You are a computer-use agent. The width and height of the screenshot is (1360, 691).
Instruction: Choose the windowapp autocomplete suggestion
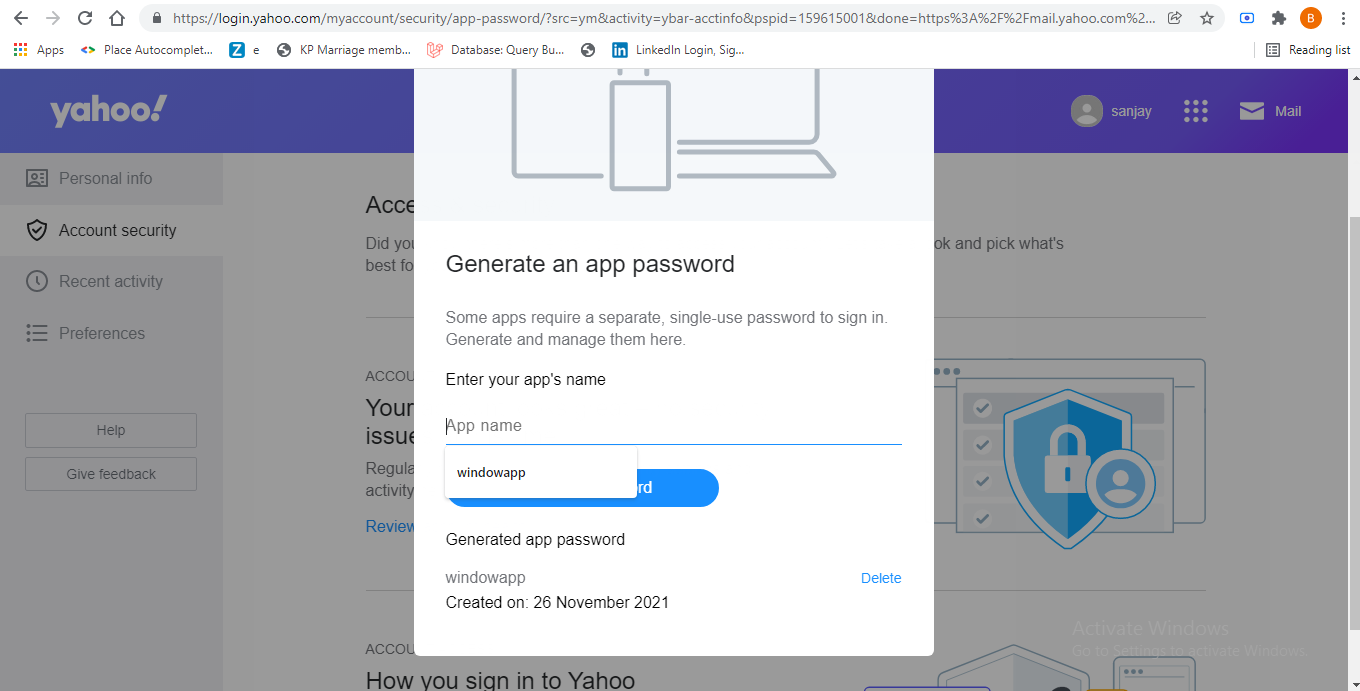point(492,473)
